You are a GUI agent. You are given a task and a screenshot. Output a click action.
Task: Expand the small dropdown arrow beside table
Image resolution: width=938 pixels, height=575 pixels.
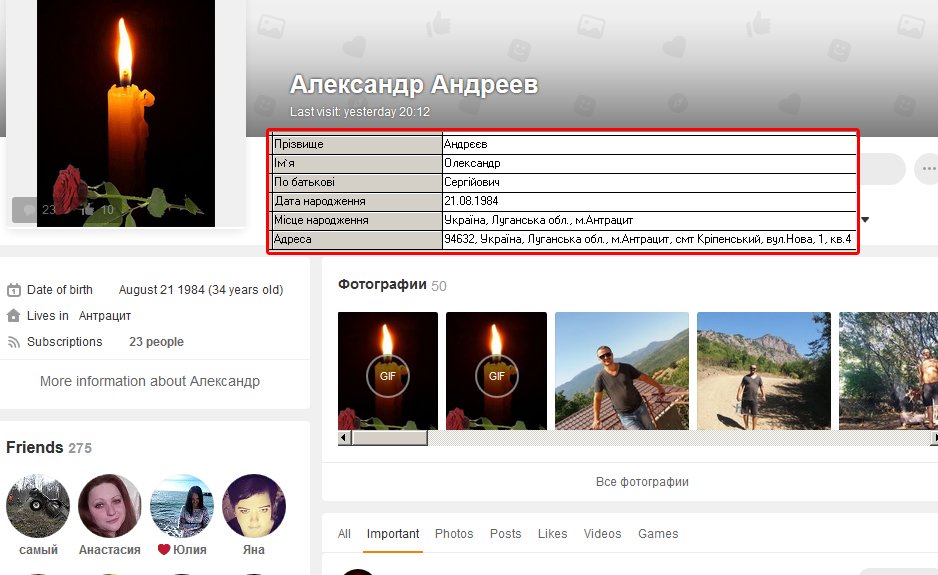865,220
